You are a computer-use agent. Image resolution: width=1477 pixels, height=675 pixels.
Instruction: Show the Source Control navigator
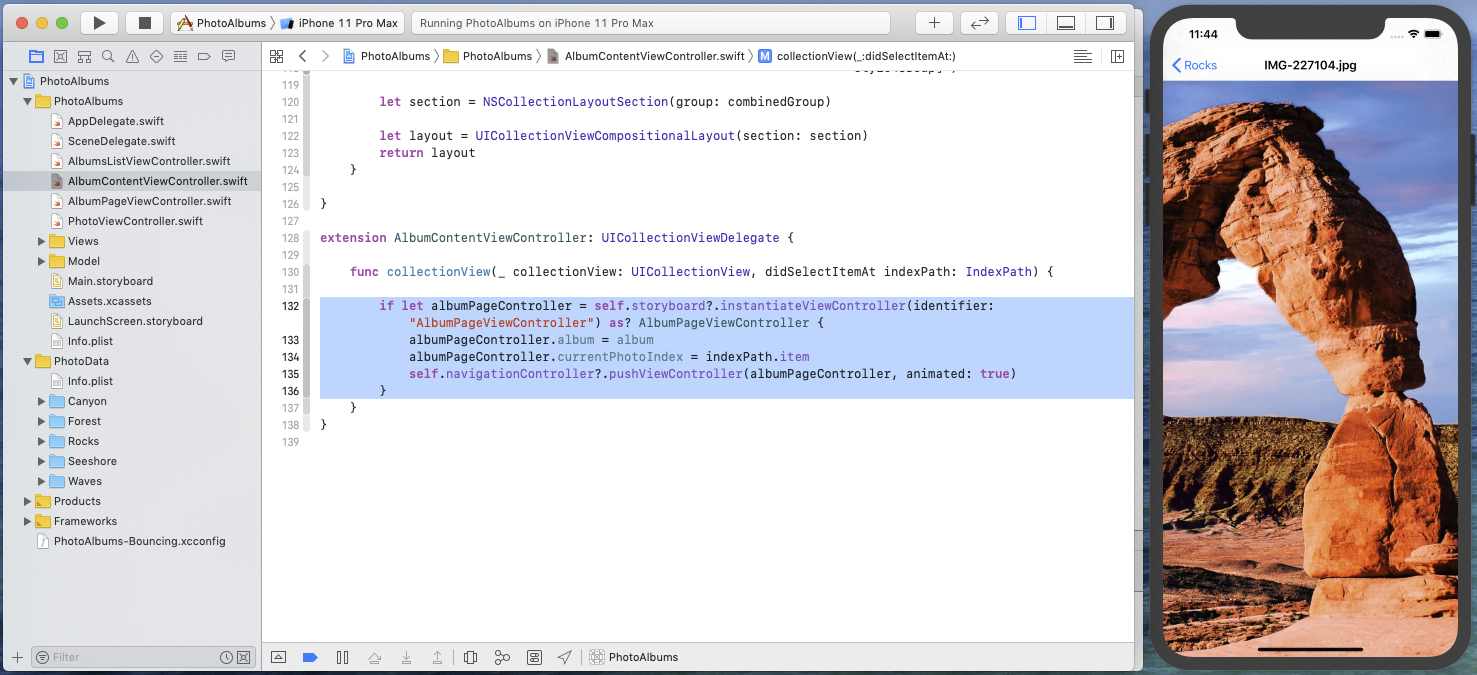61,56
